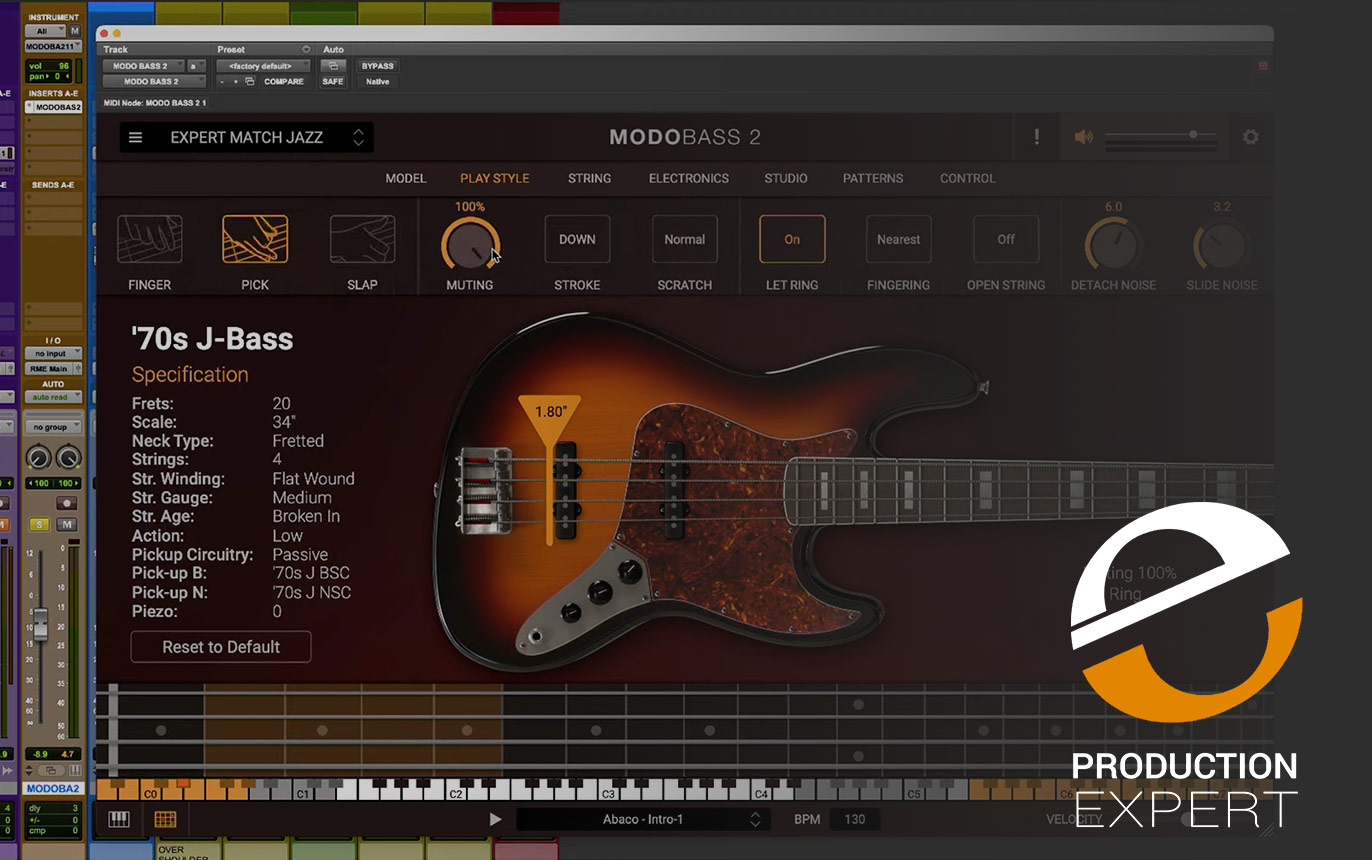Click the exclamation alert icon

[x=1036, y=138]
